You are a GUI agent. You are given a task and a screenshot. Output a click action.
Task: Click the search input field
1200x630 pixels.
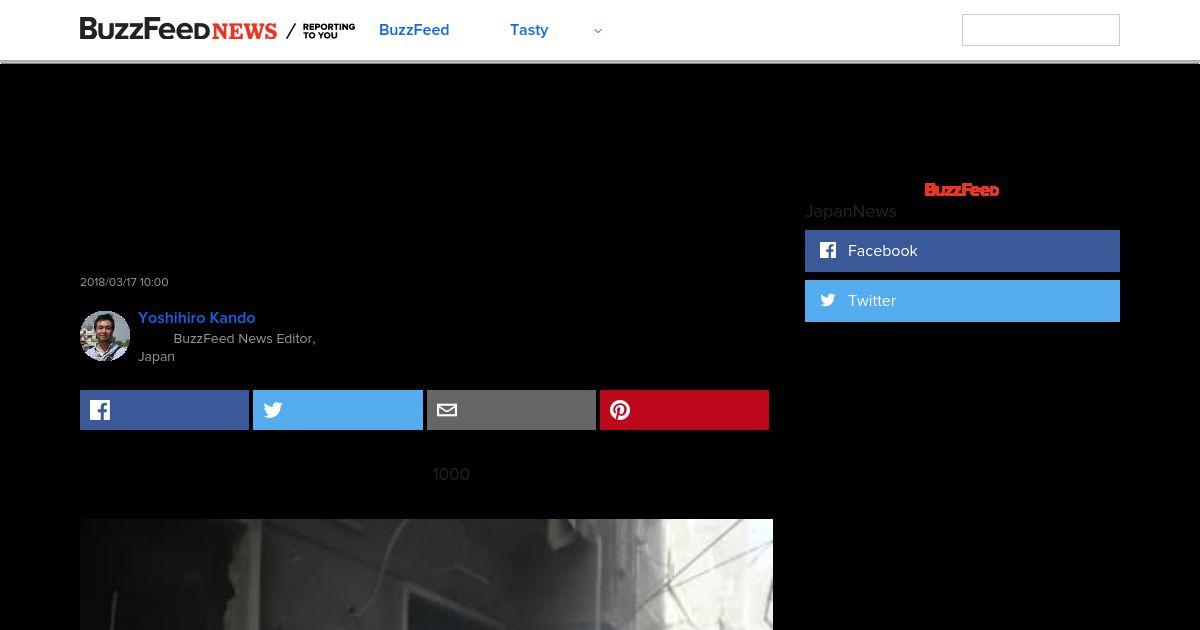[1040, 30]
